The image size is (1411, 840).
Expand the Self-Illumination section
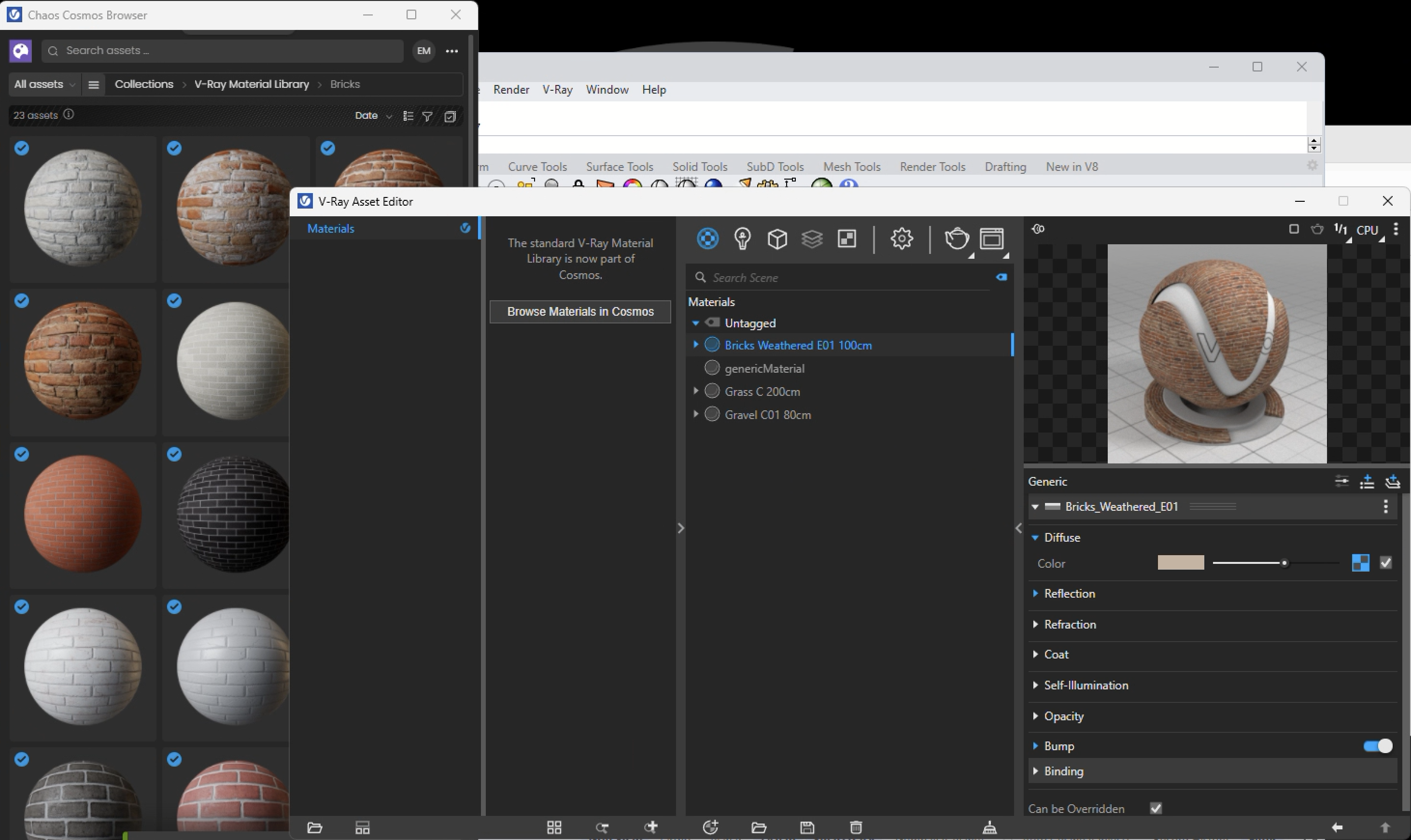[1035, 685]
